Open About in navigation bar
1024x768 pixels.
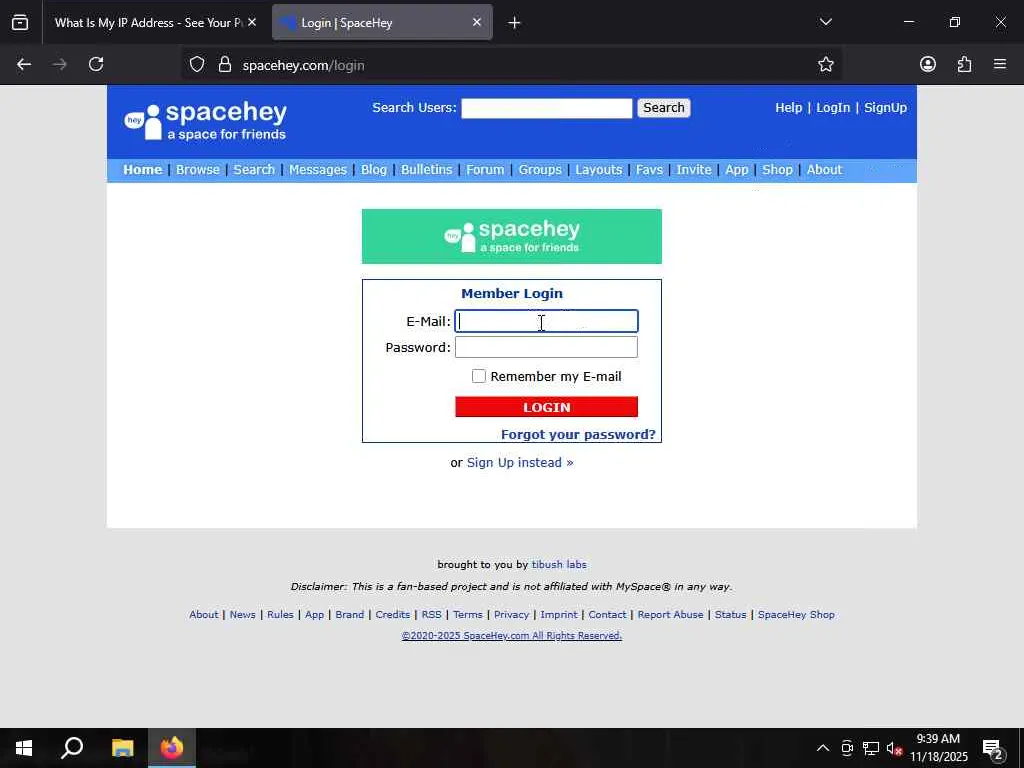[x=824, y=170]
